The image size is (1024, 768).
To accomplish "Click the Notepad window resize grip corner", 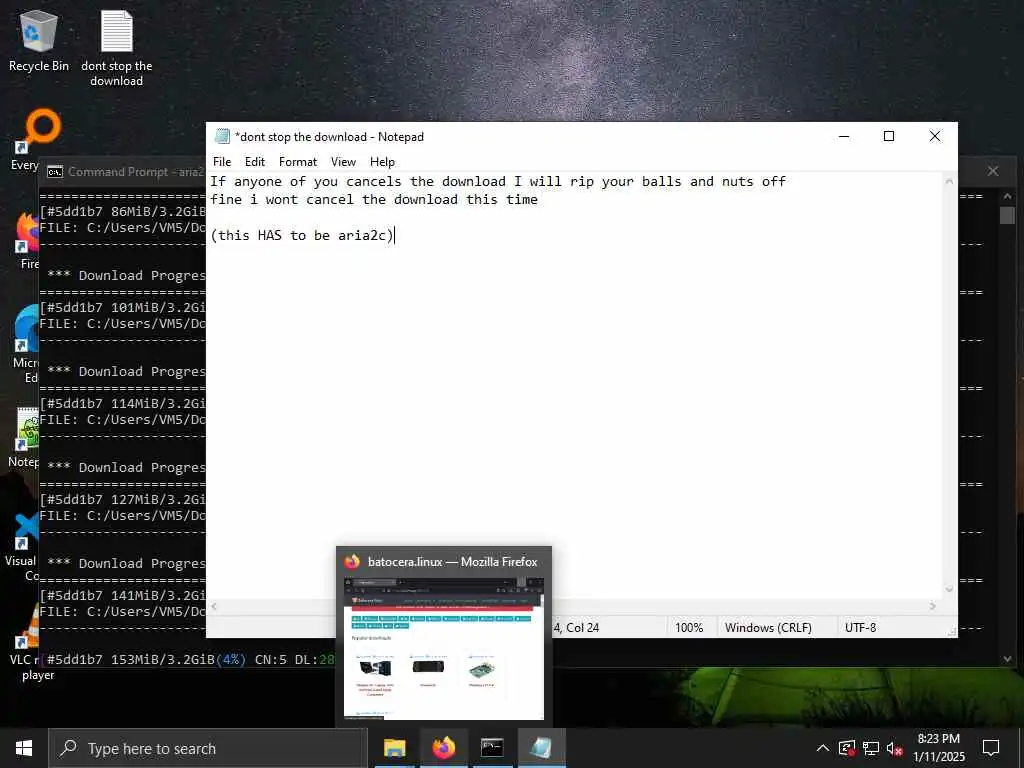I will pos(952,632).
